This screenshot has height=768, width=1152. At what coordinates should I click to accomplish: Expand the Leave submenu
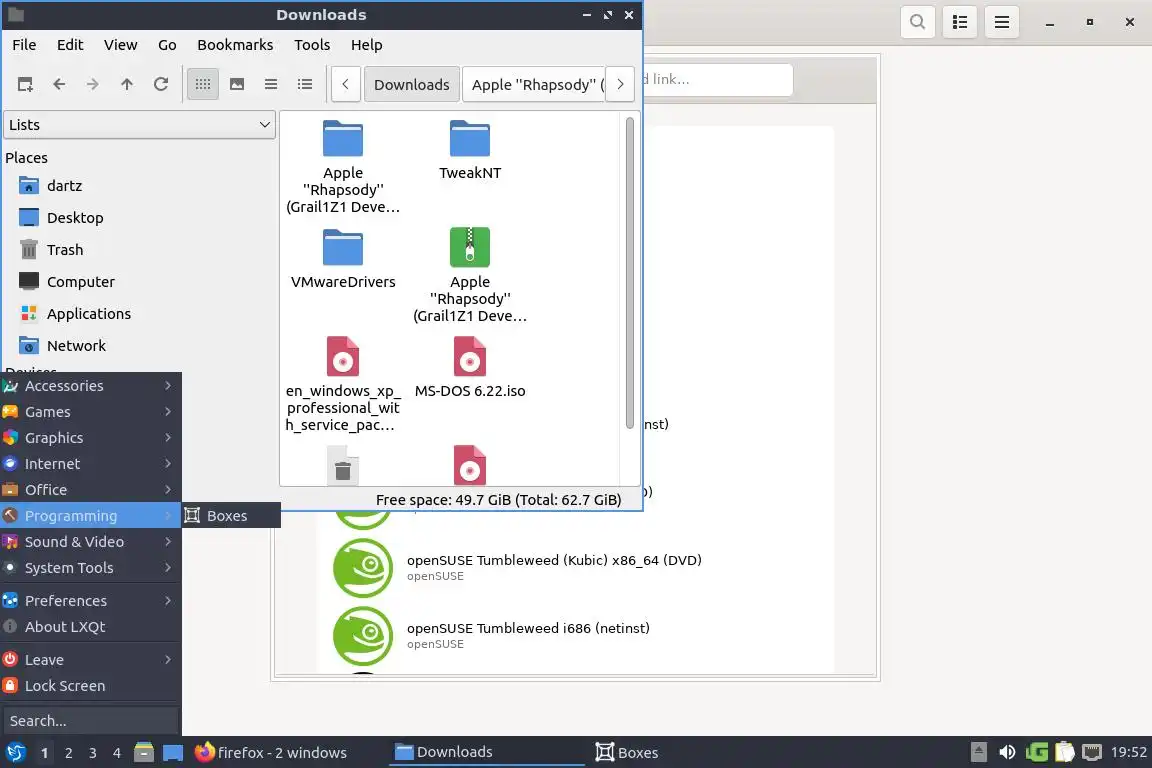coord(90,660)
